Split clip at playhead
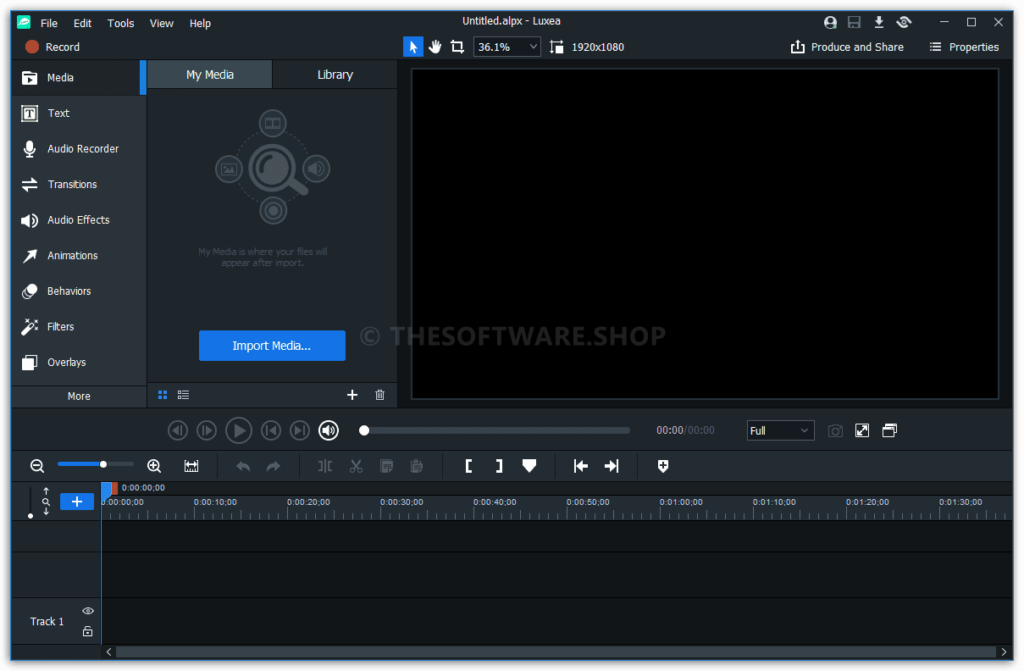Screen dimensions: 1024x671 [x=325, y=466]
